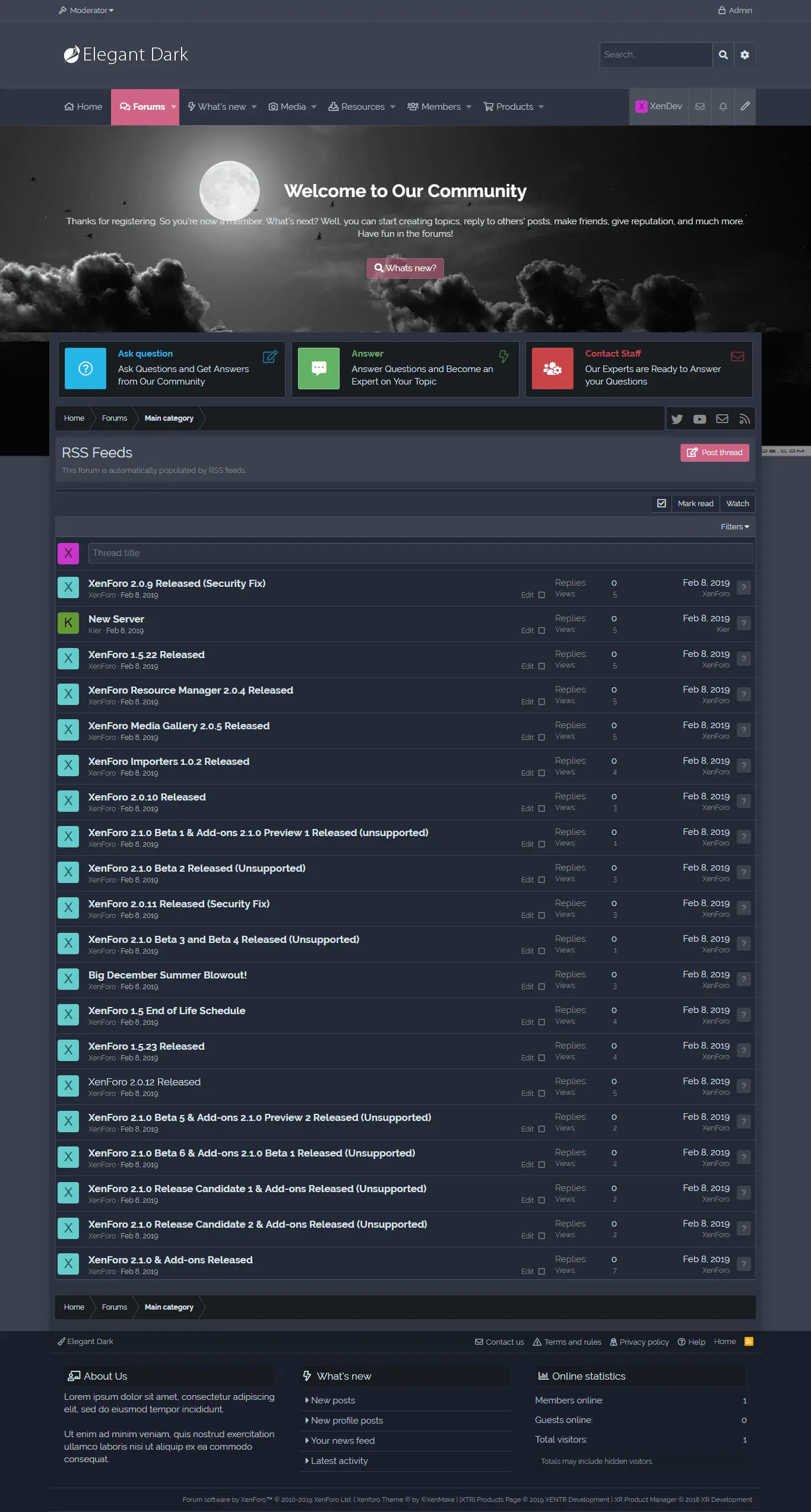
Task: Click the green Answer chat tile
Action: tap(319, 369)
